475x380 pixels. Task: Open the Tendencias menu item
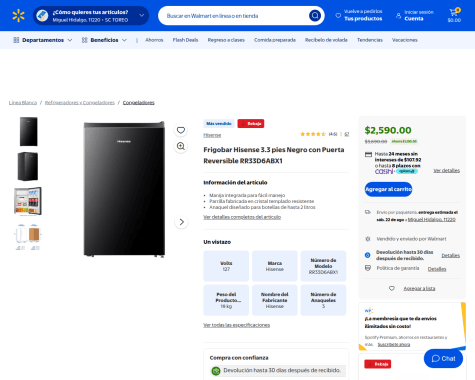(x=370, y=40)
